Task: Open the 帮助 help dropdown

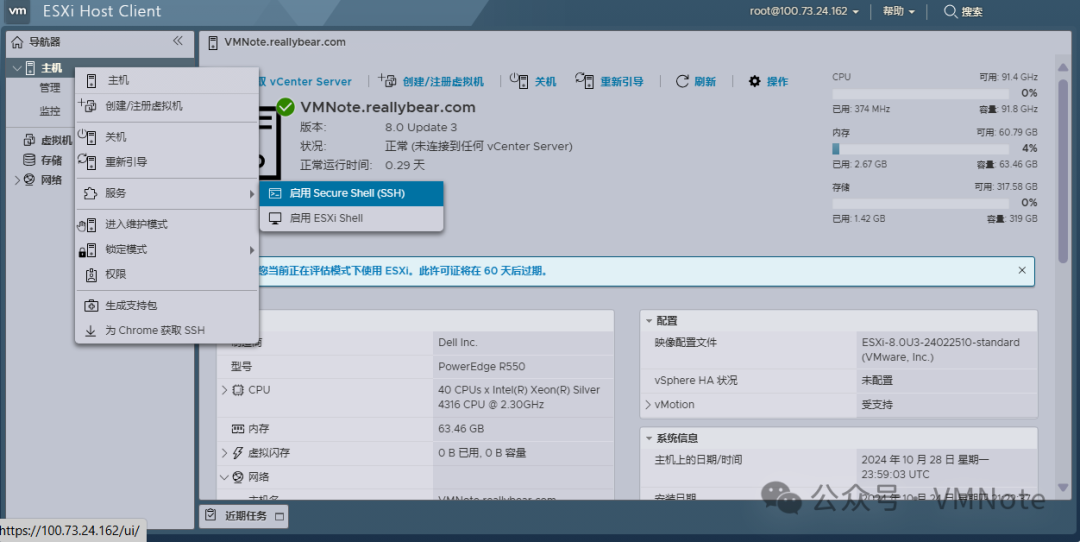Action: [x=899, y=12]
